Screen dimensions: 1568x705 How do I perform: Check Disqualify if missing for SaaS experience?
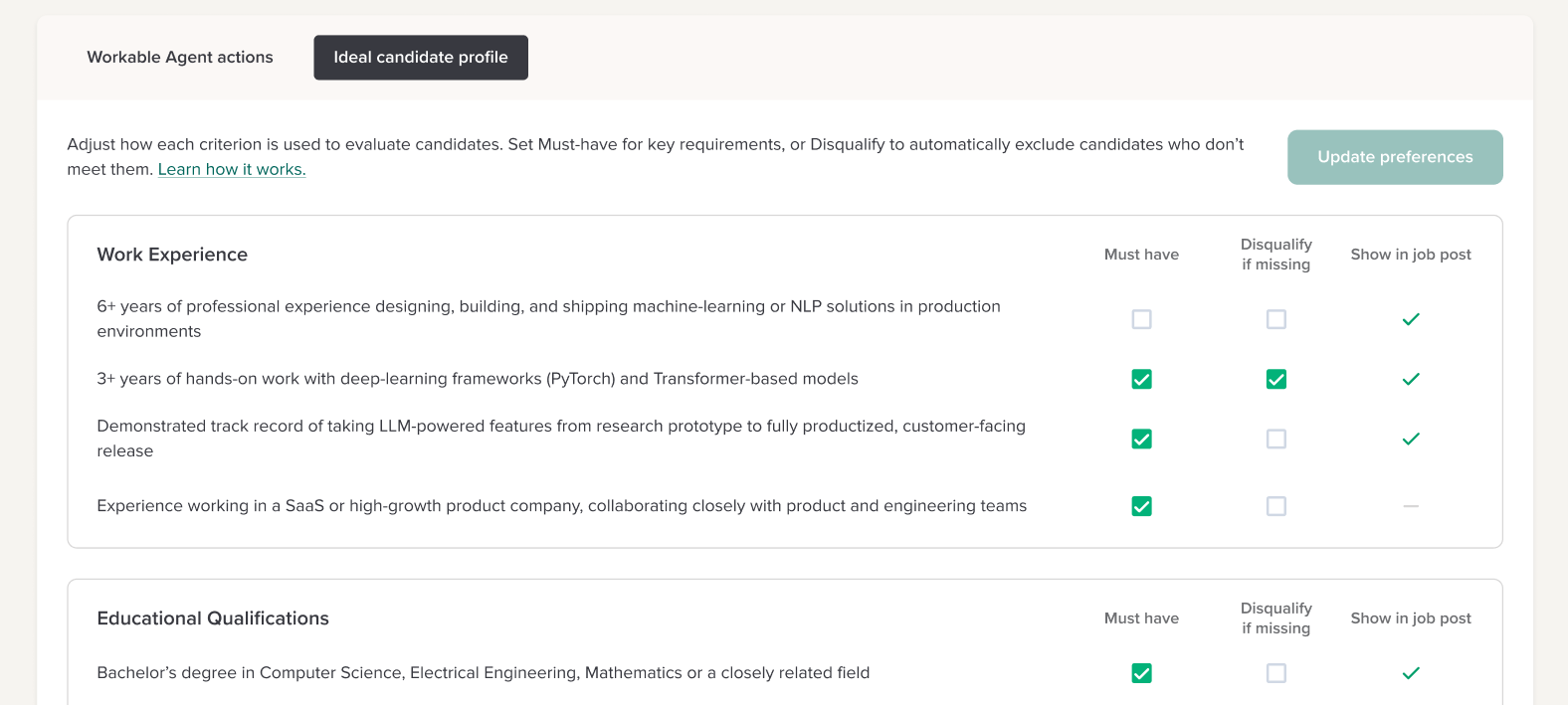click(1275, 506)
